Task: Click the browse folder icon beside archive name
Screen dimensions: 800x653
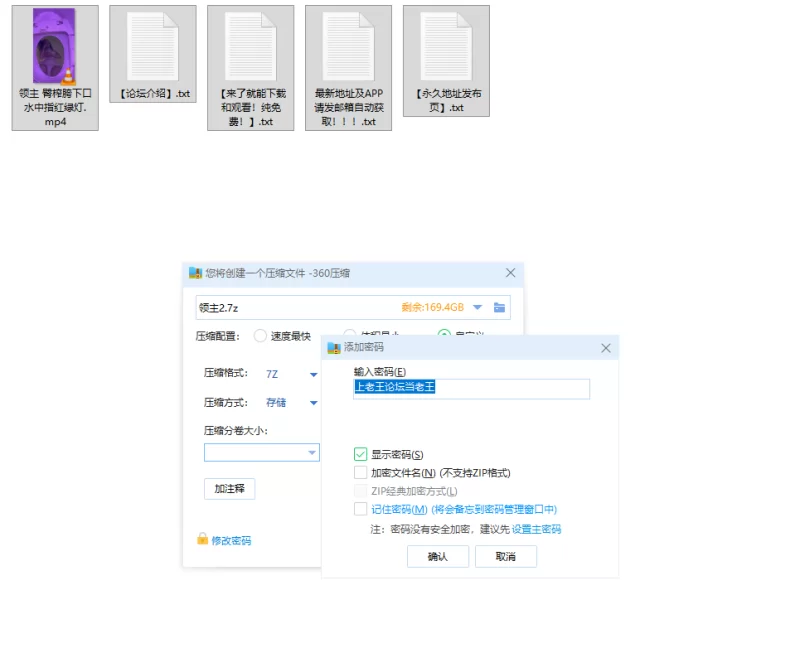Action: (x=500, y=307)
